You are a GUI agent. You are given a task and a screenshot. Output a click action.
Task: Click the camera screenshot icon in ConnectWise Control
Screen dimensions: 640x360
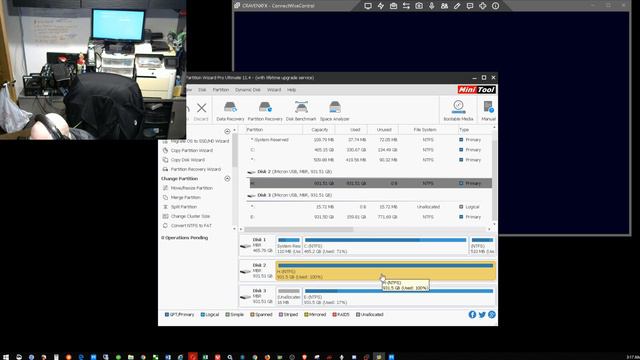click(419, 6)
